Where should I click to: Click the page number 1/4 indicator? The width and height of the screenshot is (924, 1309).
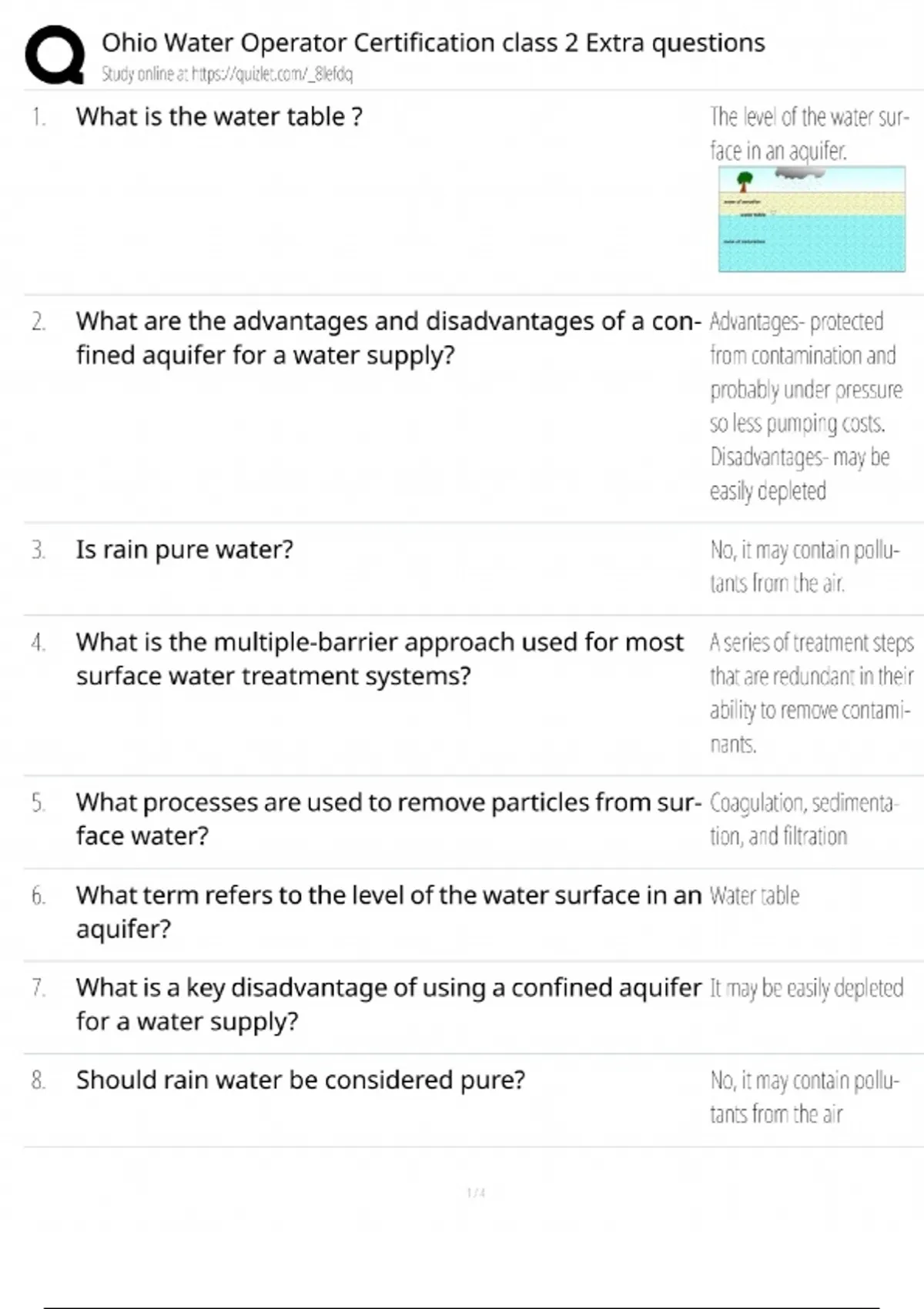[476, 1193]
